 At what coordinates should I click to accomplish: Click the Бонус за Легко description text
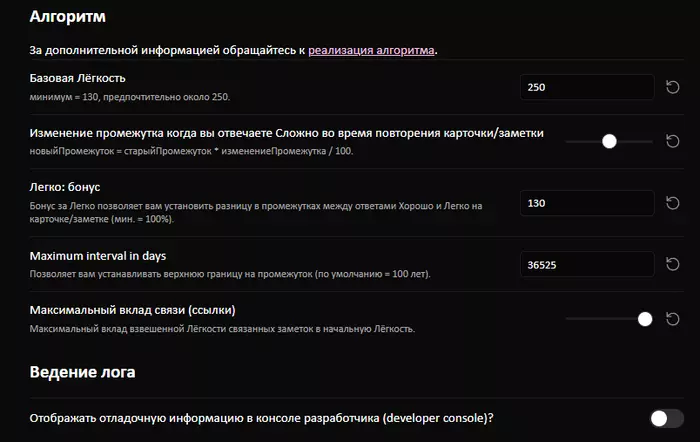click(x=256, y=213)
